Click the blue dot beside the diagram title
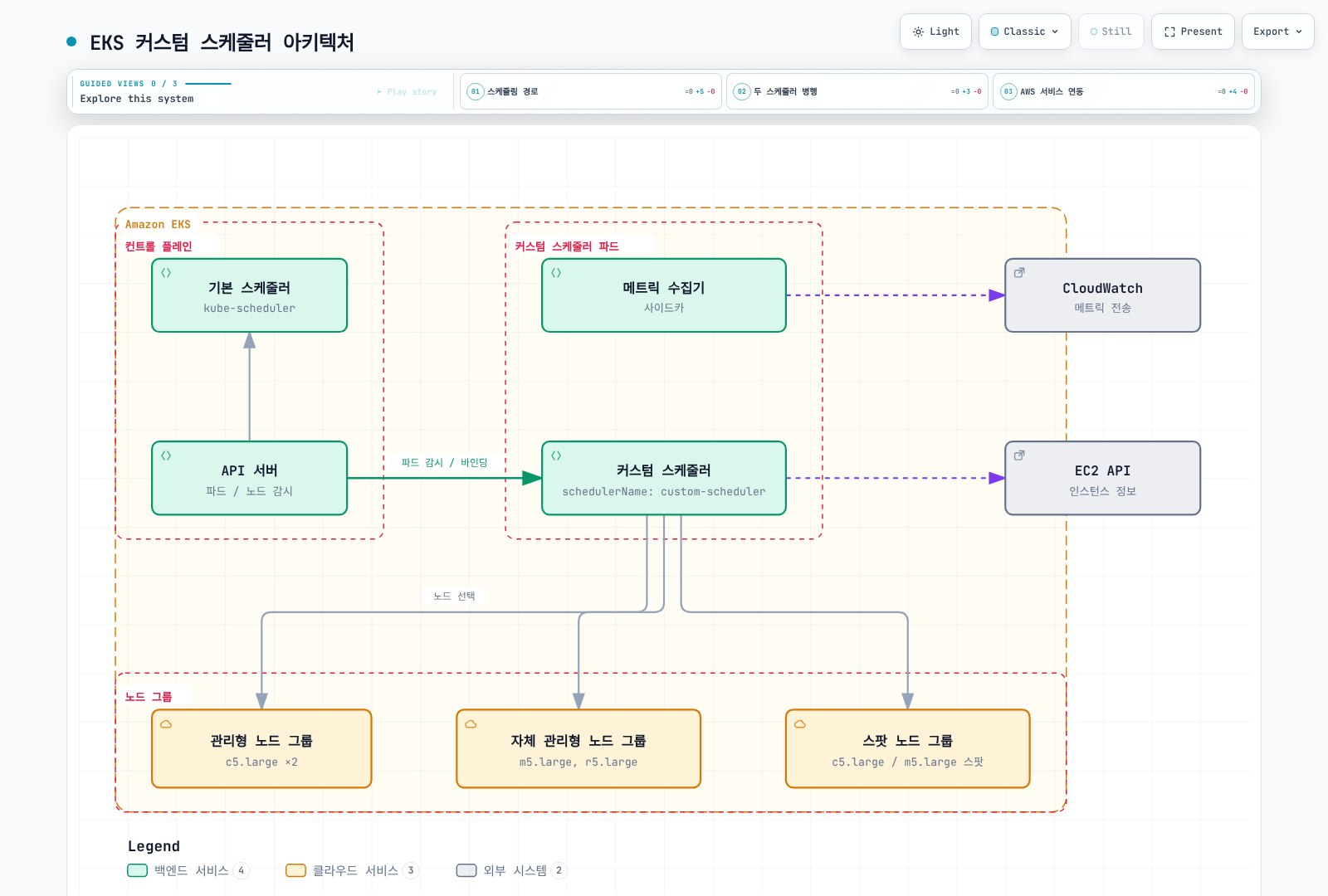 [x=71, y=41]
